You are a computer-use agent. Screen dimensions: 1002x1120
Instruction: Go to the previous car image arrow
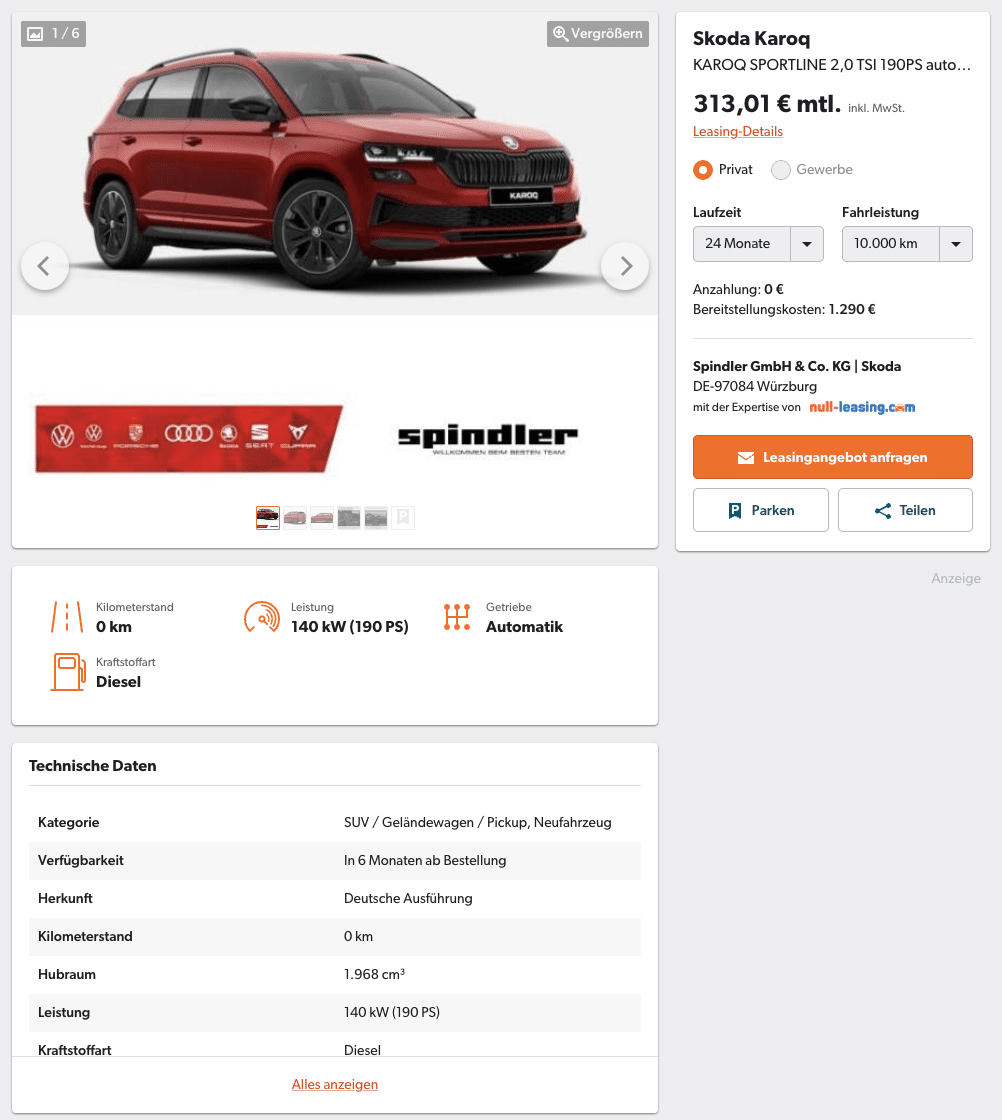(45, 266)
